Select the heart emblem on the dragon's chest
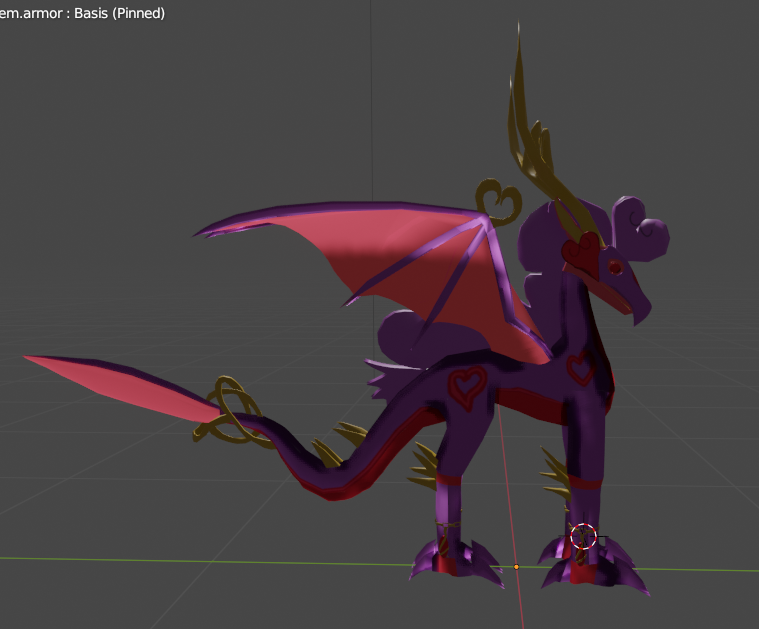This screenshot has height=629, width=759. pos(581,368)
